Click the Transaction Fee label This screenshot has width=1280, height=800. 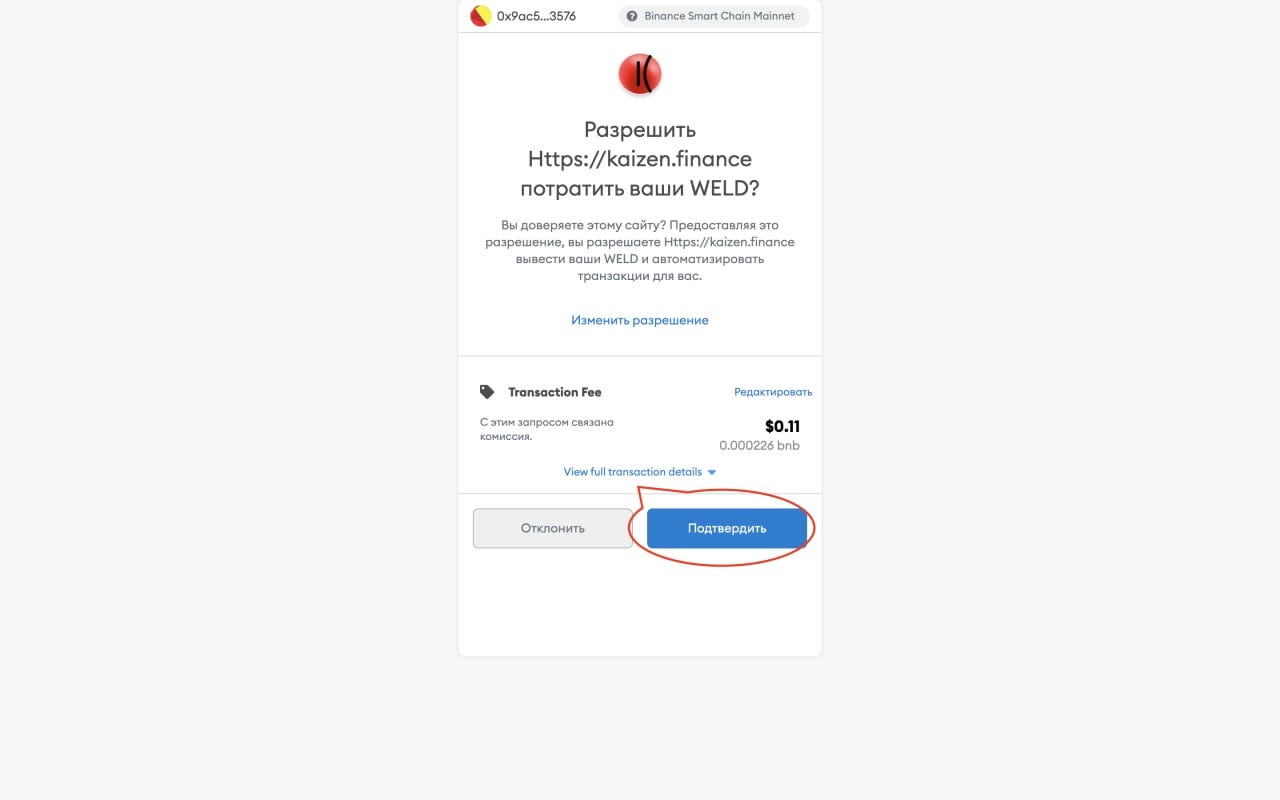click(x=555, y=392)
